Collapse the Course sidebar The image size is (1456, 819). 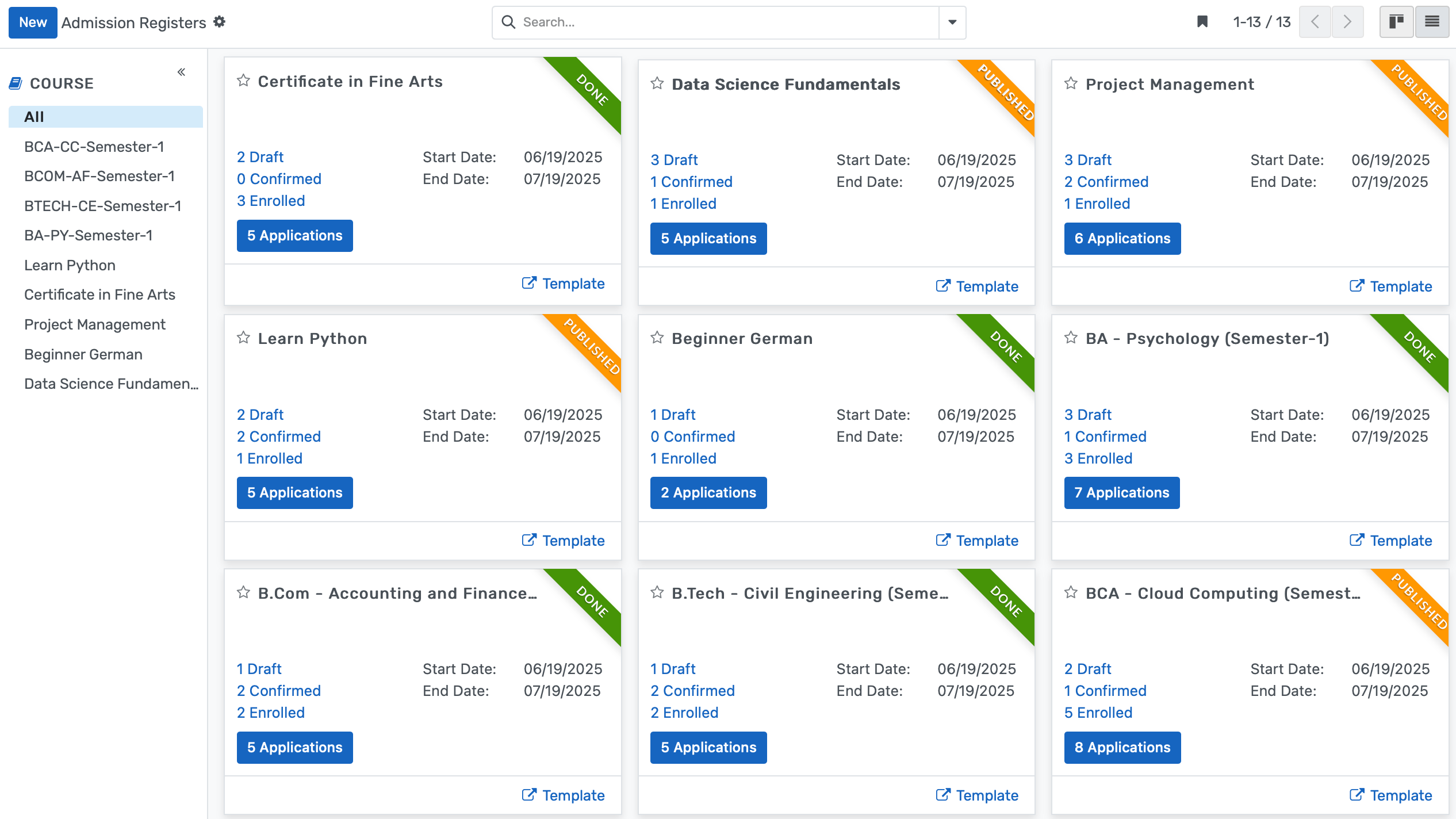(x=181, y=72)
